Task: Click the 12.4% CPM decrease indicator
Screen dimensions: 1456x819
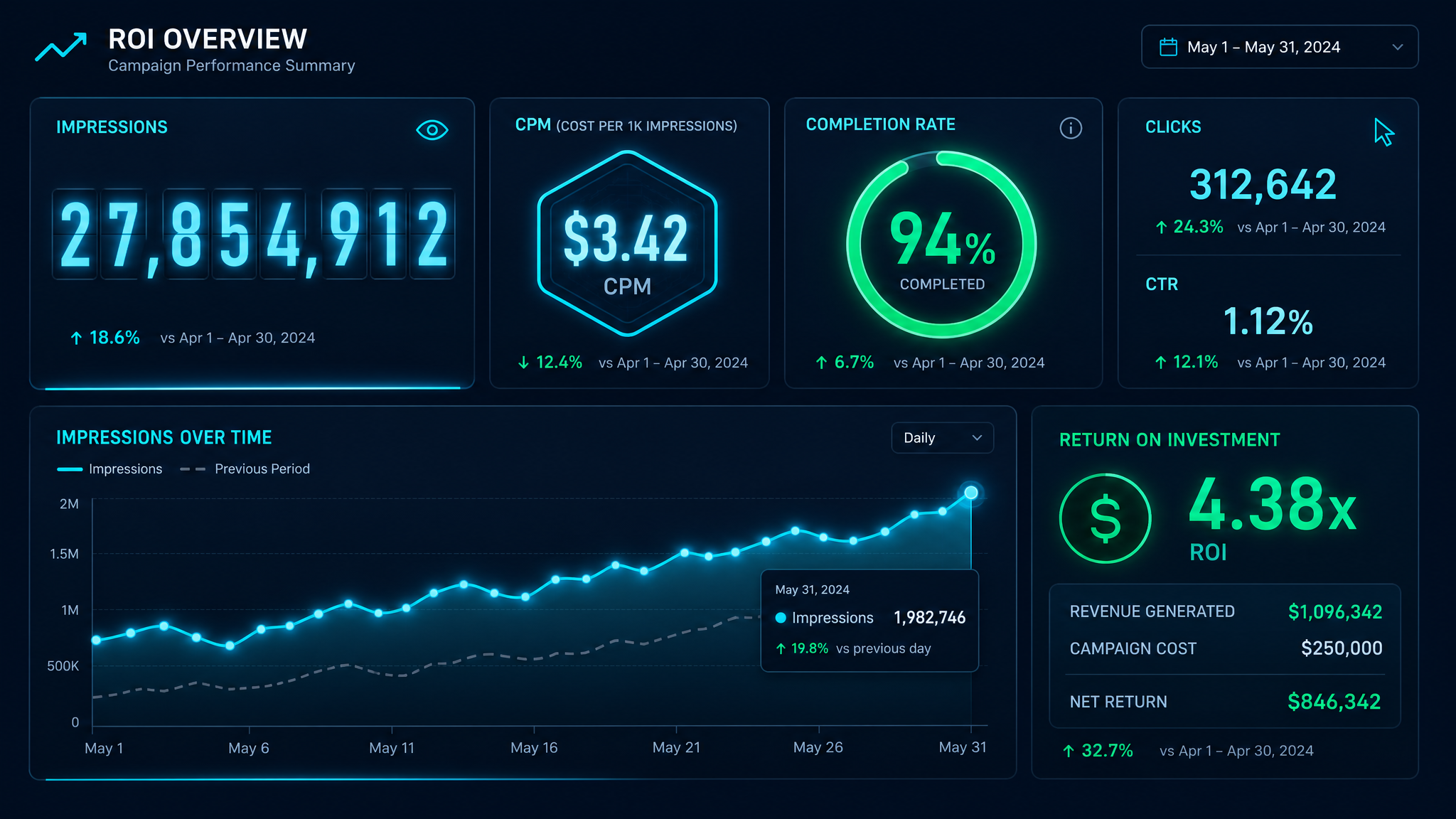Action: coord(550,363)
